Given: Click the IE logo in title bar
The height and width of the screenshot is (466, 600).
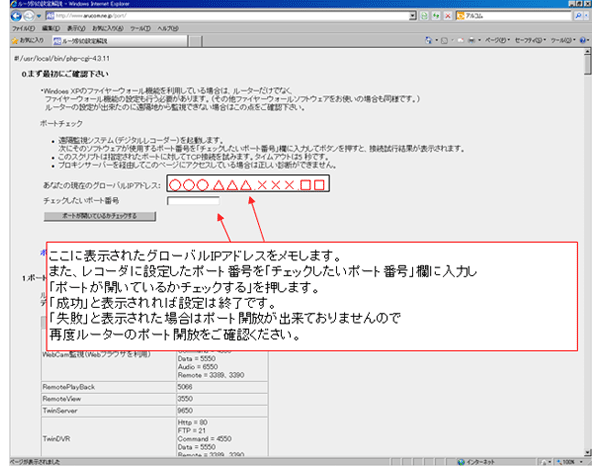Looking at the screenshot, I should click(x=14, y=4).
